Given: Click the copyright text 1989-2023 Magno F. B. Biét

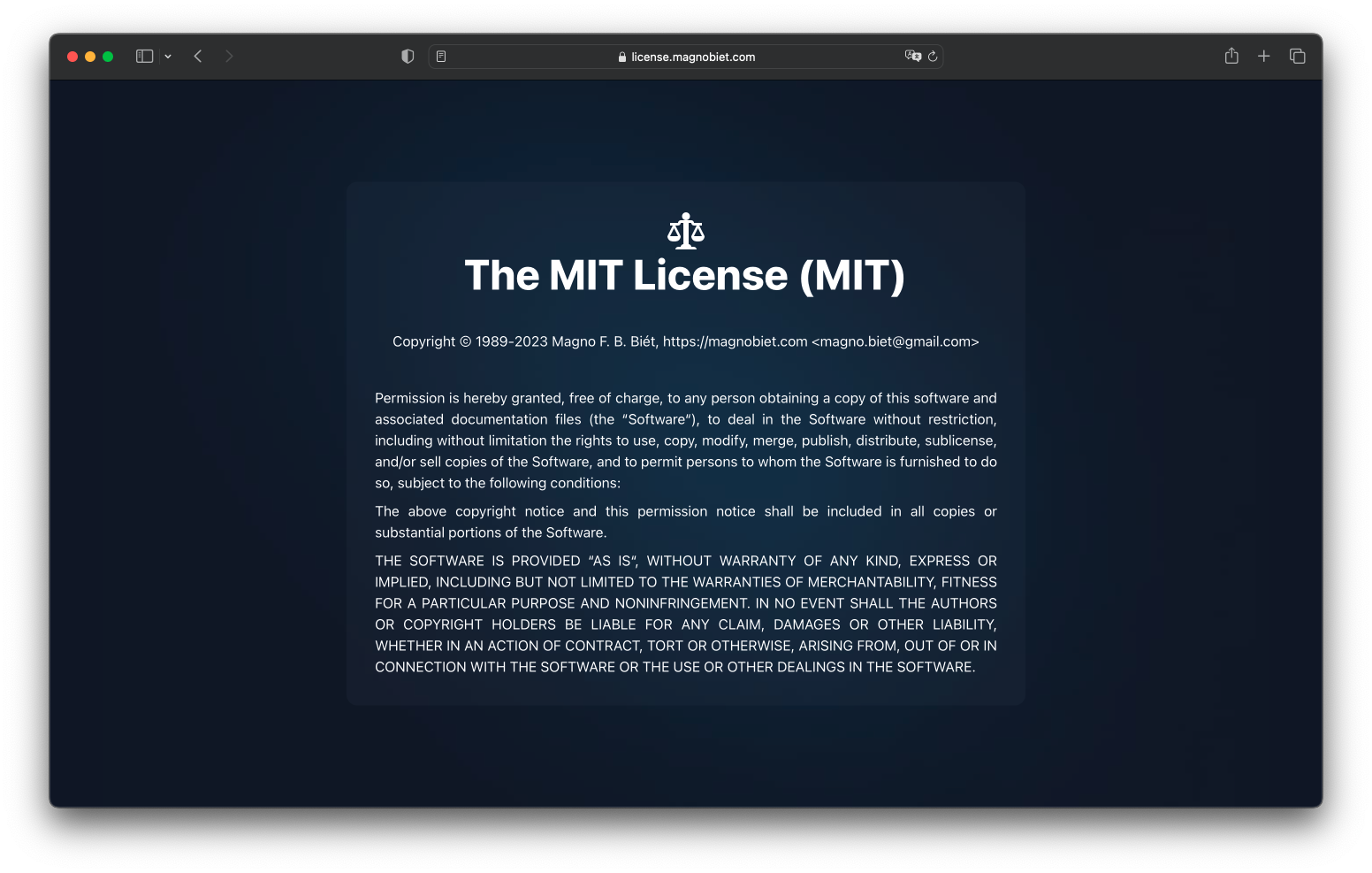Looking at the screenshot, I should (566, 341).
